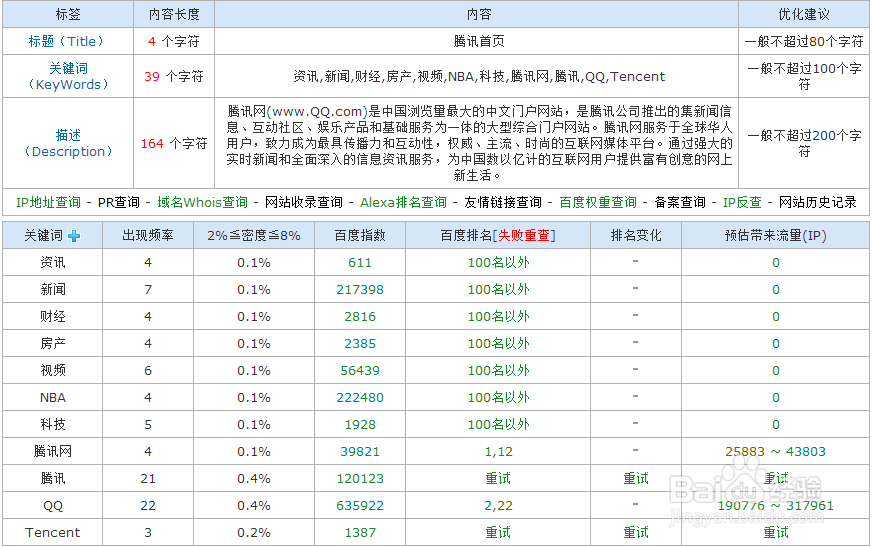Select the keyword cell Tencent
Screen dimensions: 872x547
tap(52, 533)
